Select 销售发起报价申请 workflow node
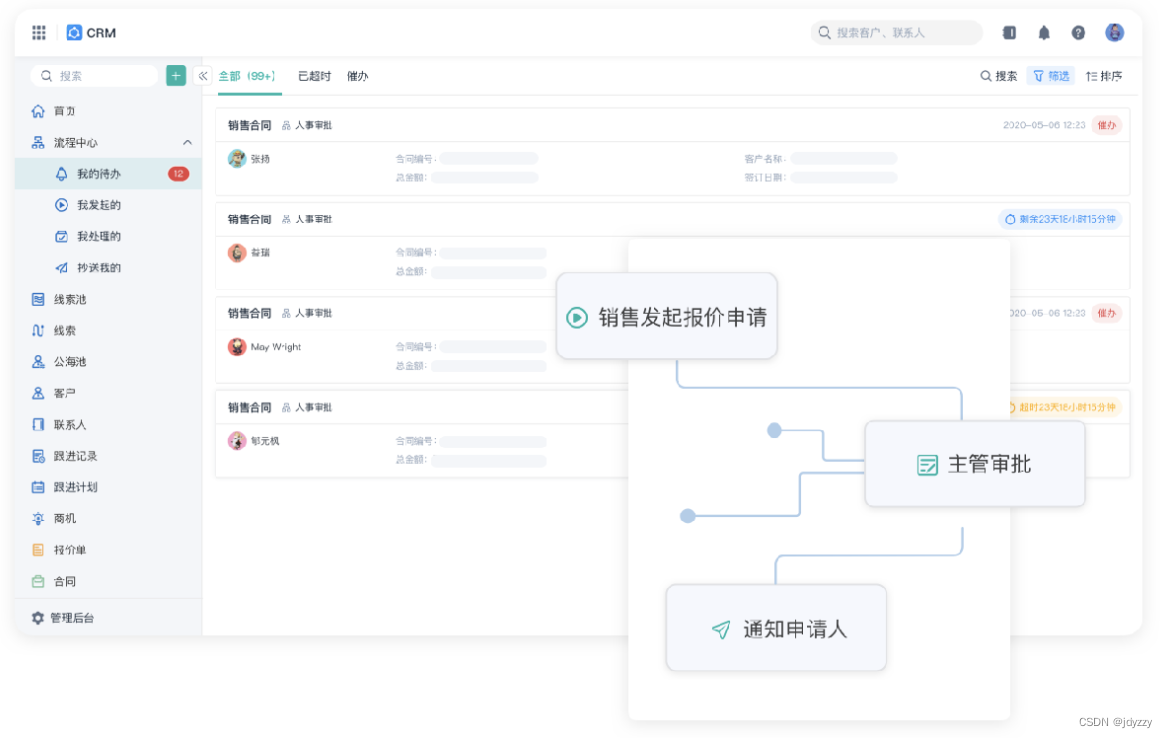Image resolution: width=1168 pixels, height=738 pixels. pyautogui.click(x=667, y=316)
